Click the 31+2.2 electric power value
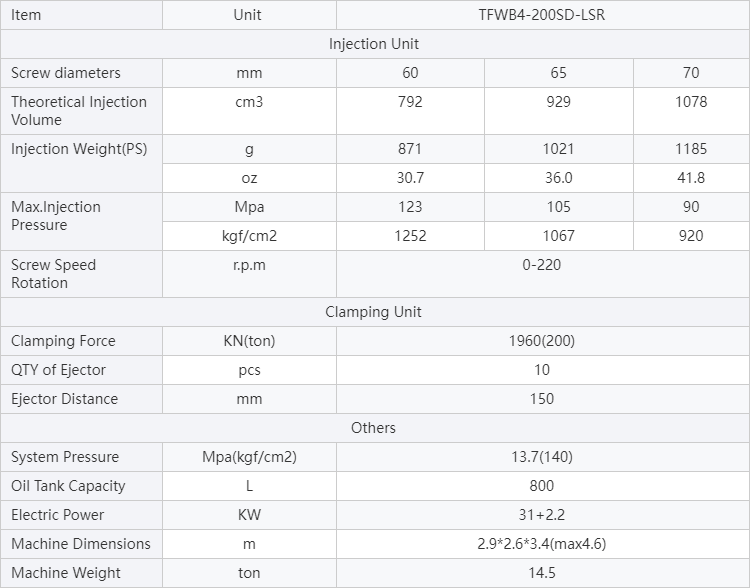 pos(542,515)
